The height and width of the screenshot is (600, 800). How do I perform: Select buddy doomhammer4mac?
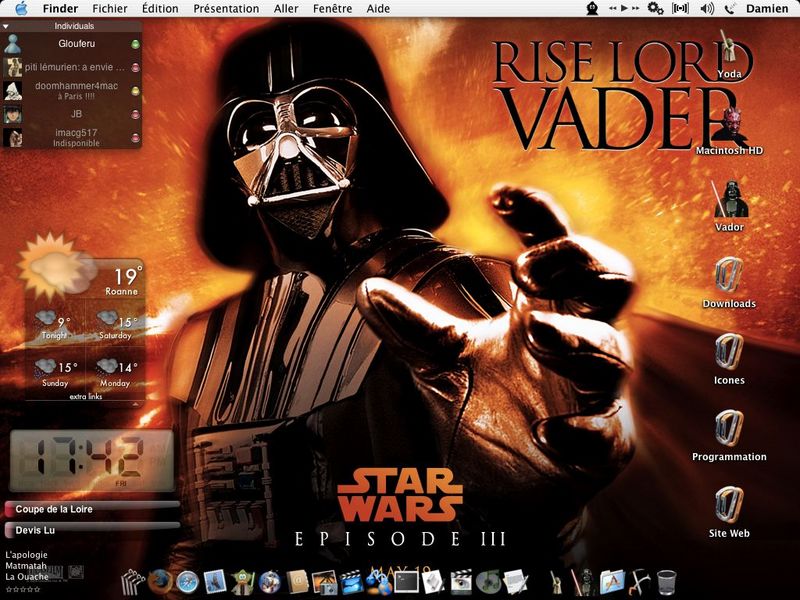tap(71, 90)
